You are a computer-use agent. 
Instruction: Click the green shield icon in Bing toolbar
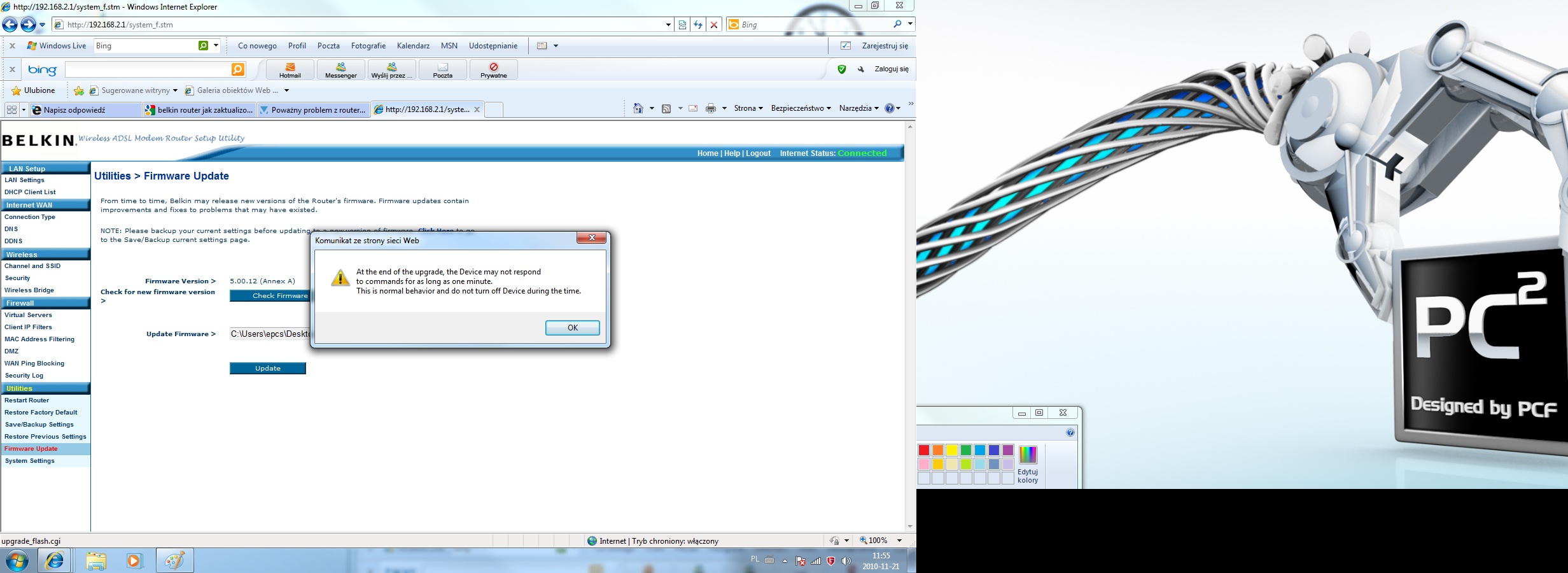click(x=842, y=69)
